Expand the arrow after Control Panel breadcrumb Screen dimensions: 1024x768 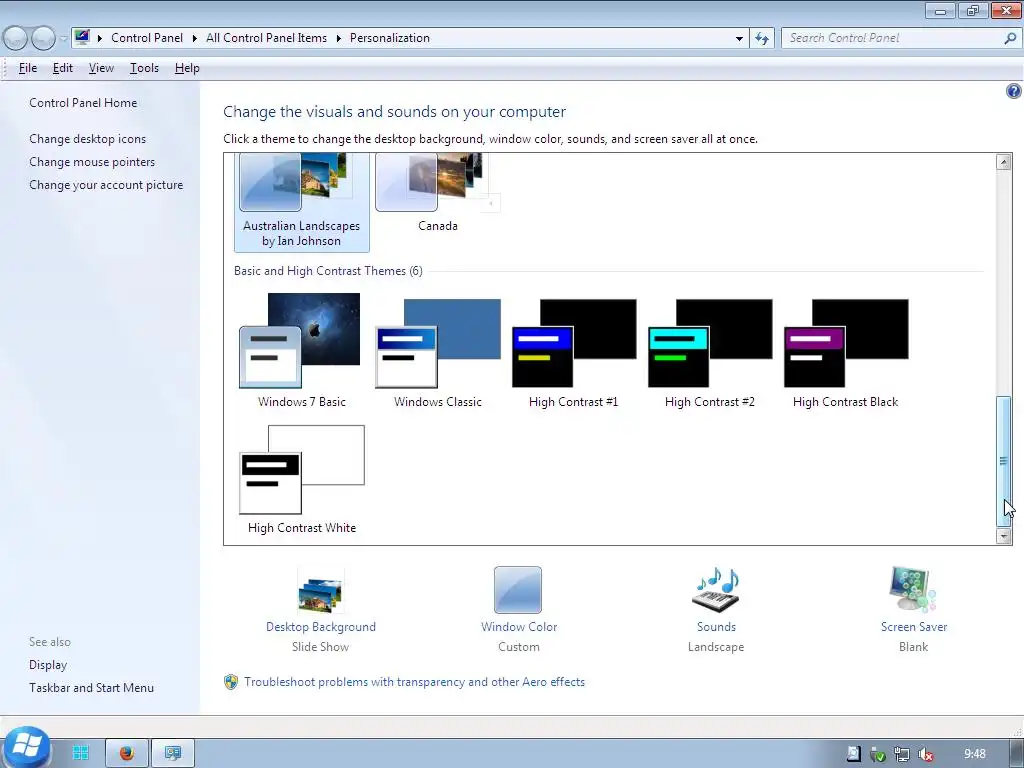(195, 38)
